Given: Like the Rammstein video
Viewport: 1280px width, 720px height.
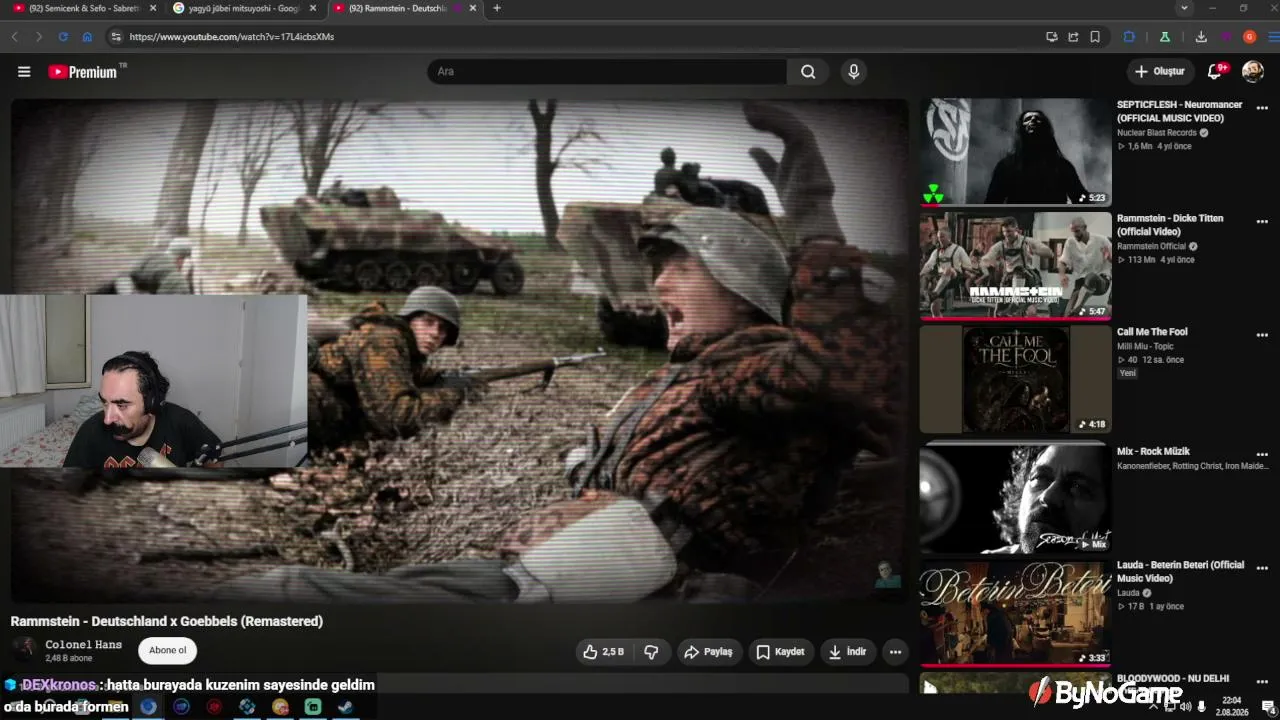Looking at the screenshot, I should tap(603, 652).
